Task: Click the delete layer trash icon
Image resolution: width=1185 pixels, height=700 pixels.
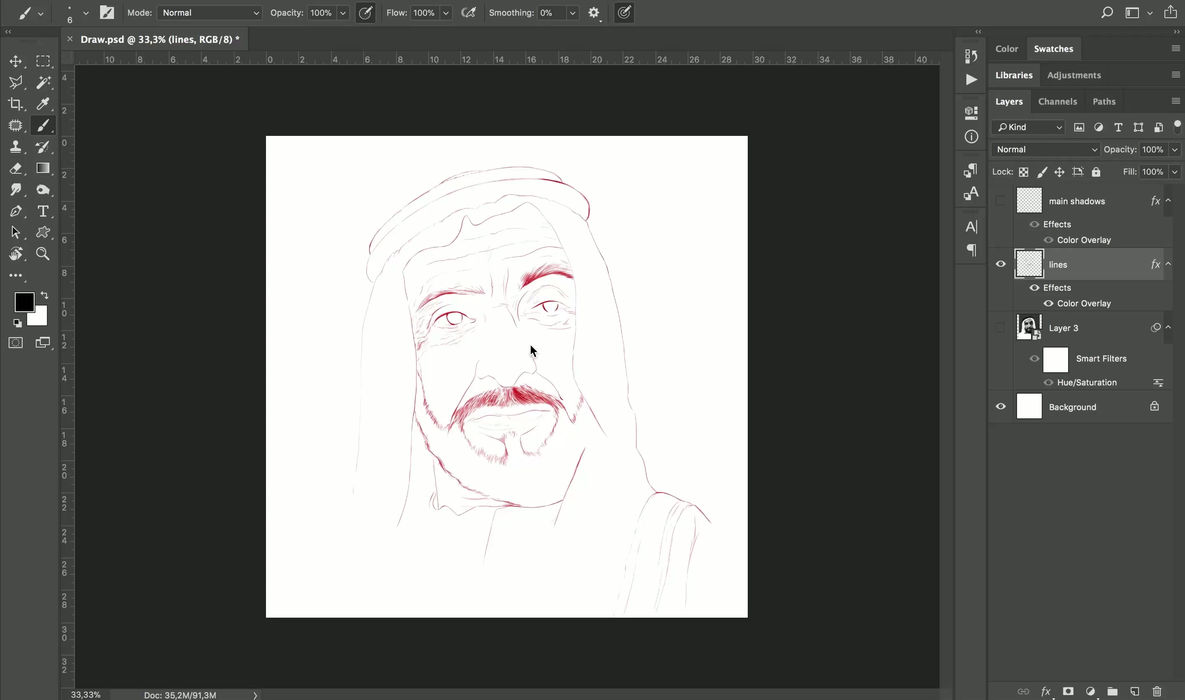Action: click(1157, 691)
